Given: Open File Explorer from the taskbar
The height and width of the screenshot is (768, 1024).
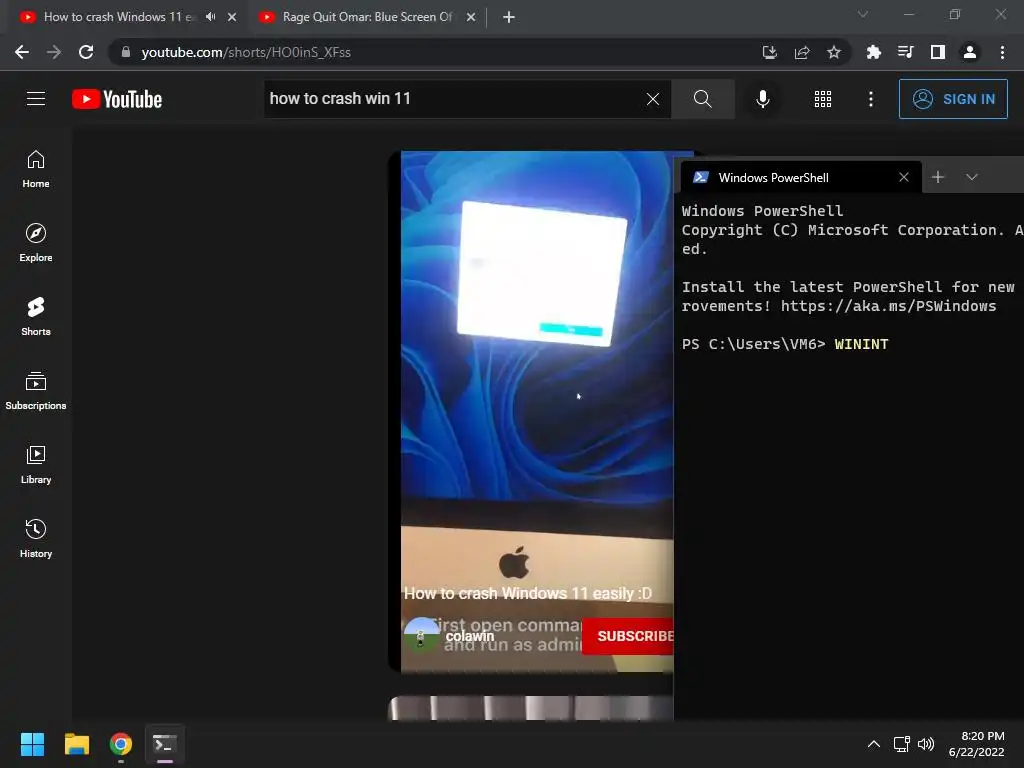Looking at the screenshot, I should 76,744.
